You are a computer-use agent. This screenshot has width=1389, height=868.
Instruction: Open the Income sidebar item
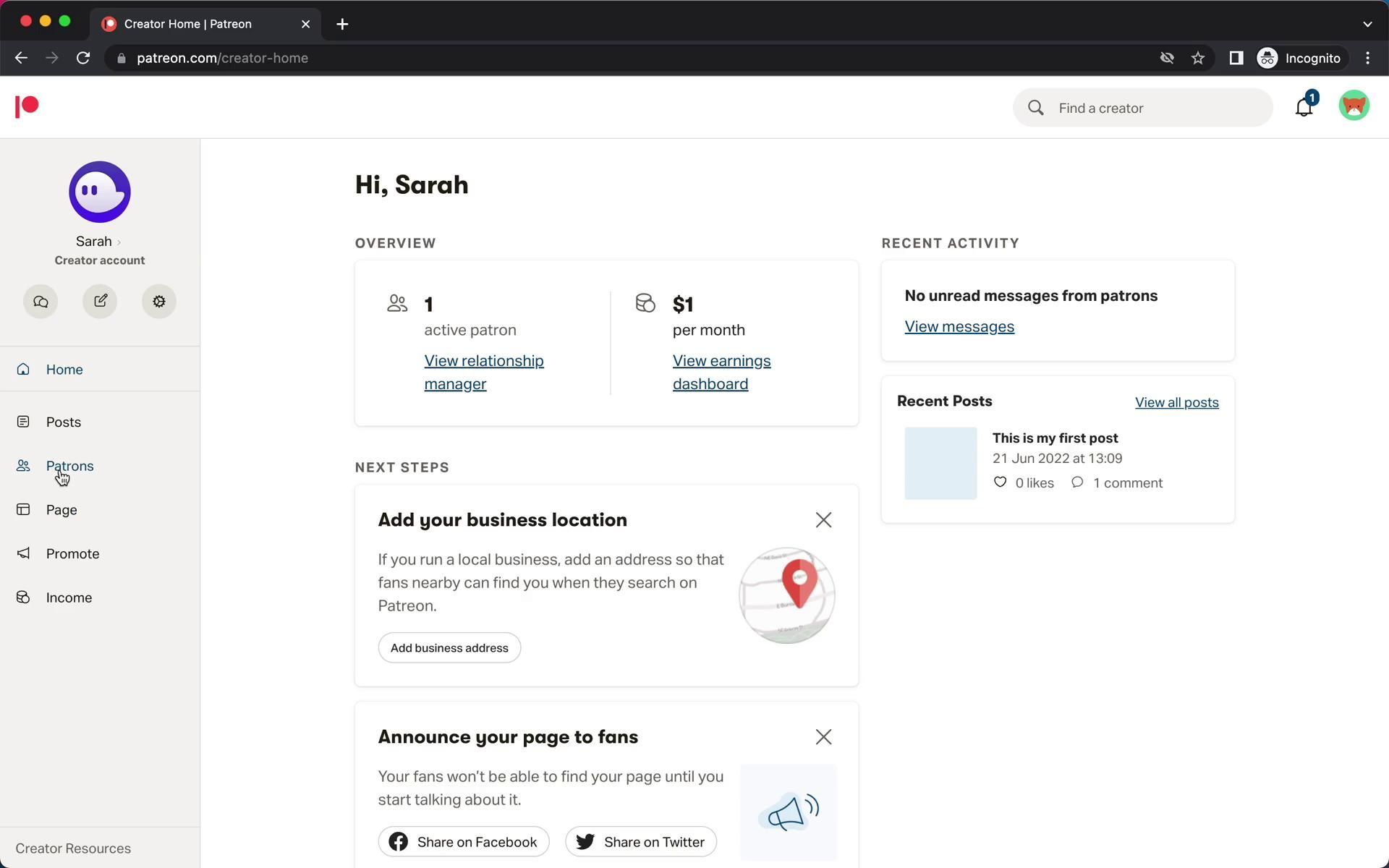[69, 597]
